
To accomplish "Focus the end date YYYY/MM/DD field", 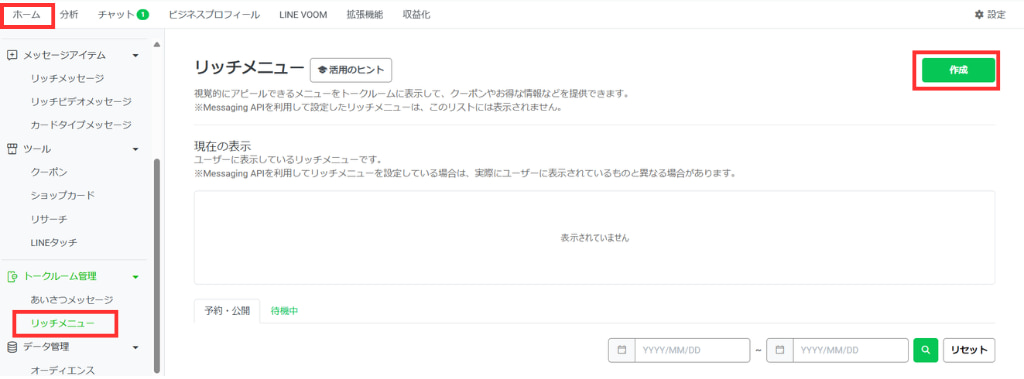I will 850,350.
